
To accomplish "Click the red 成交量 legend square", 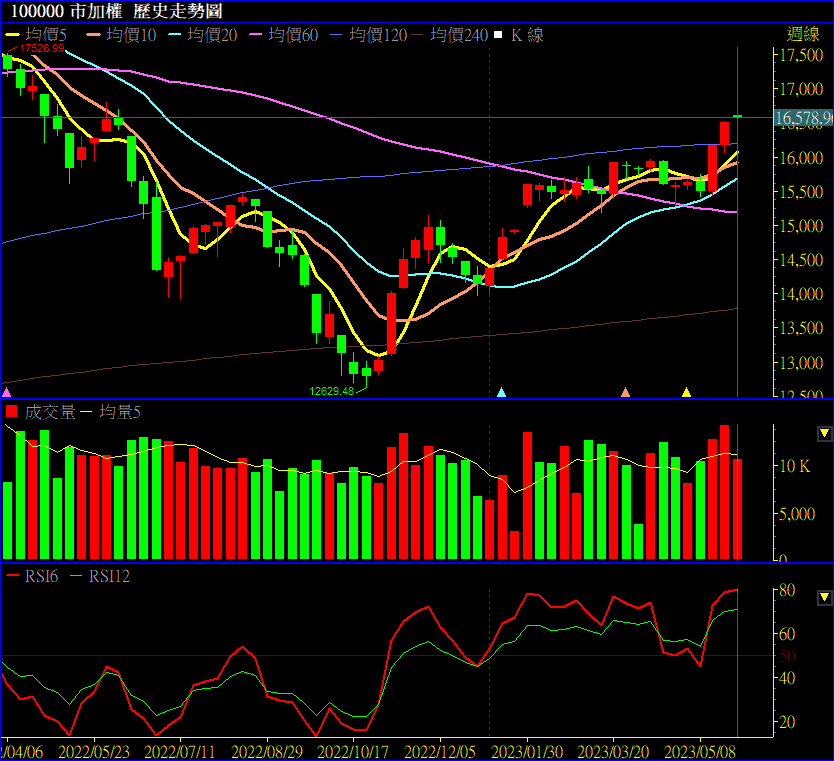I will point(12,411).
